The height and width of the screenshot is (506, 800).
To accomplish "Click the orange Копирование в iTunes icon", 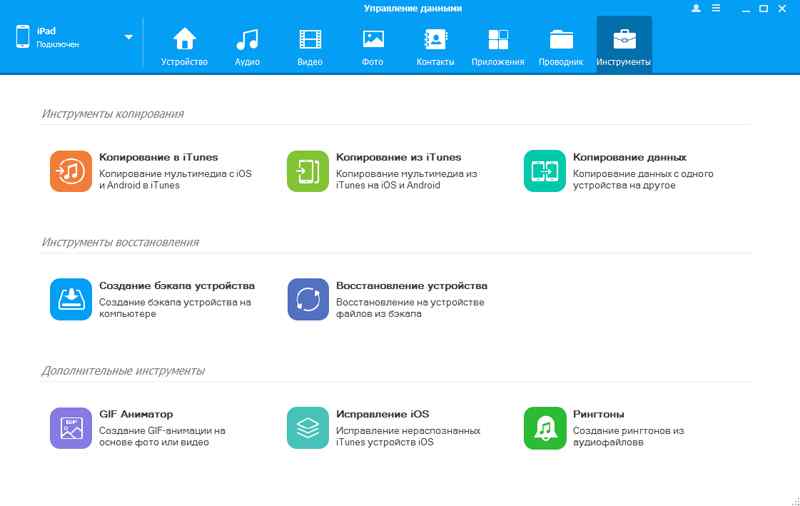I will 71,171.
